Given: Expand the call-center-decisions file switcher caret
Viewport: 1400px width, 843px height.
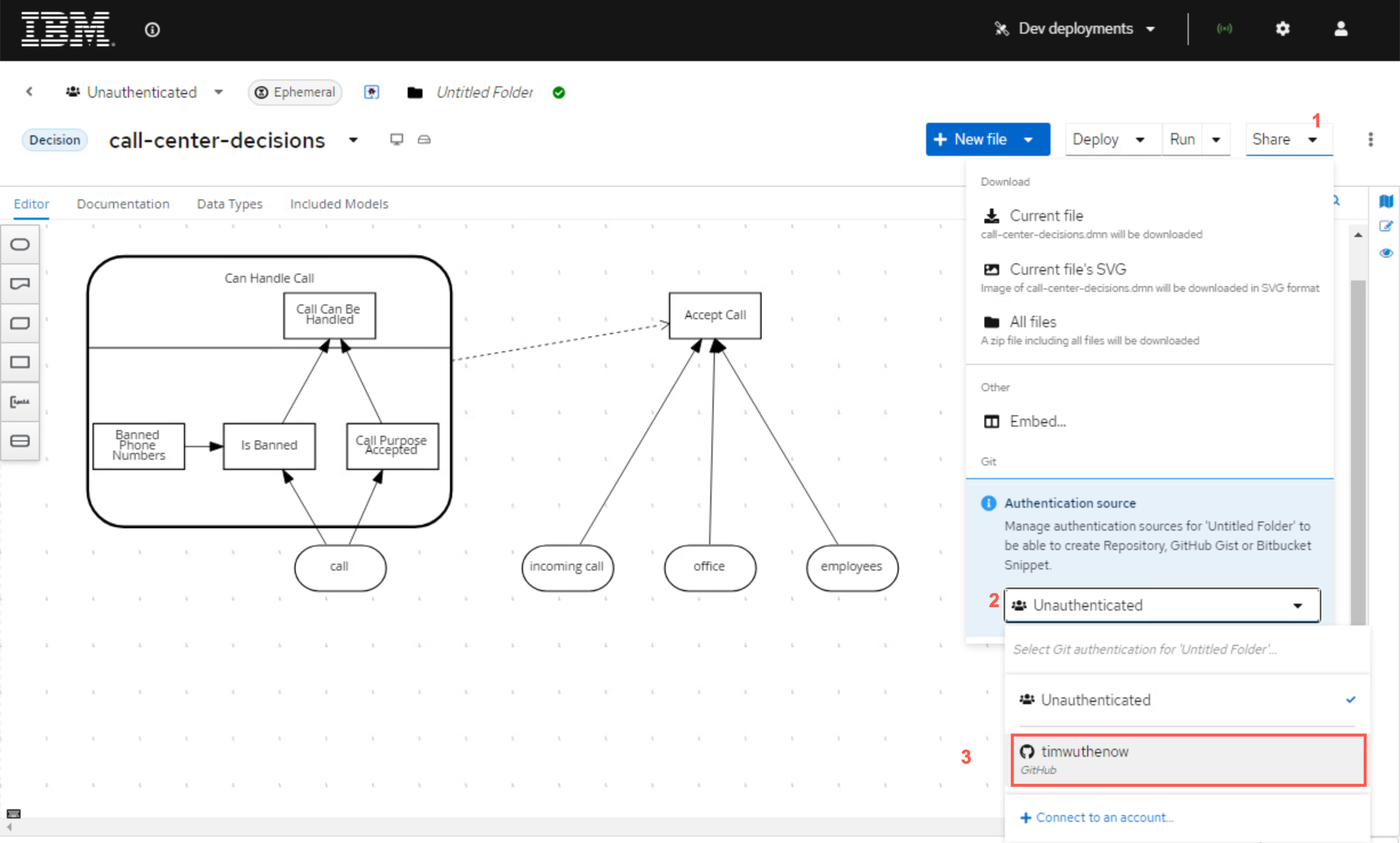Looking at the screenshot, I should click(353, 140).
